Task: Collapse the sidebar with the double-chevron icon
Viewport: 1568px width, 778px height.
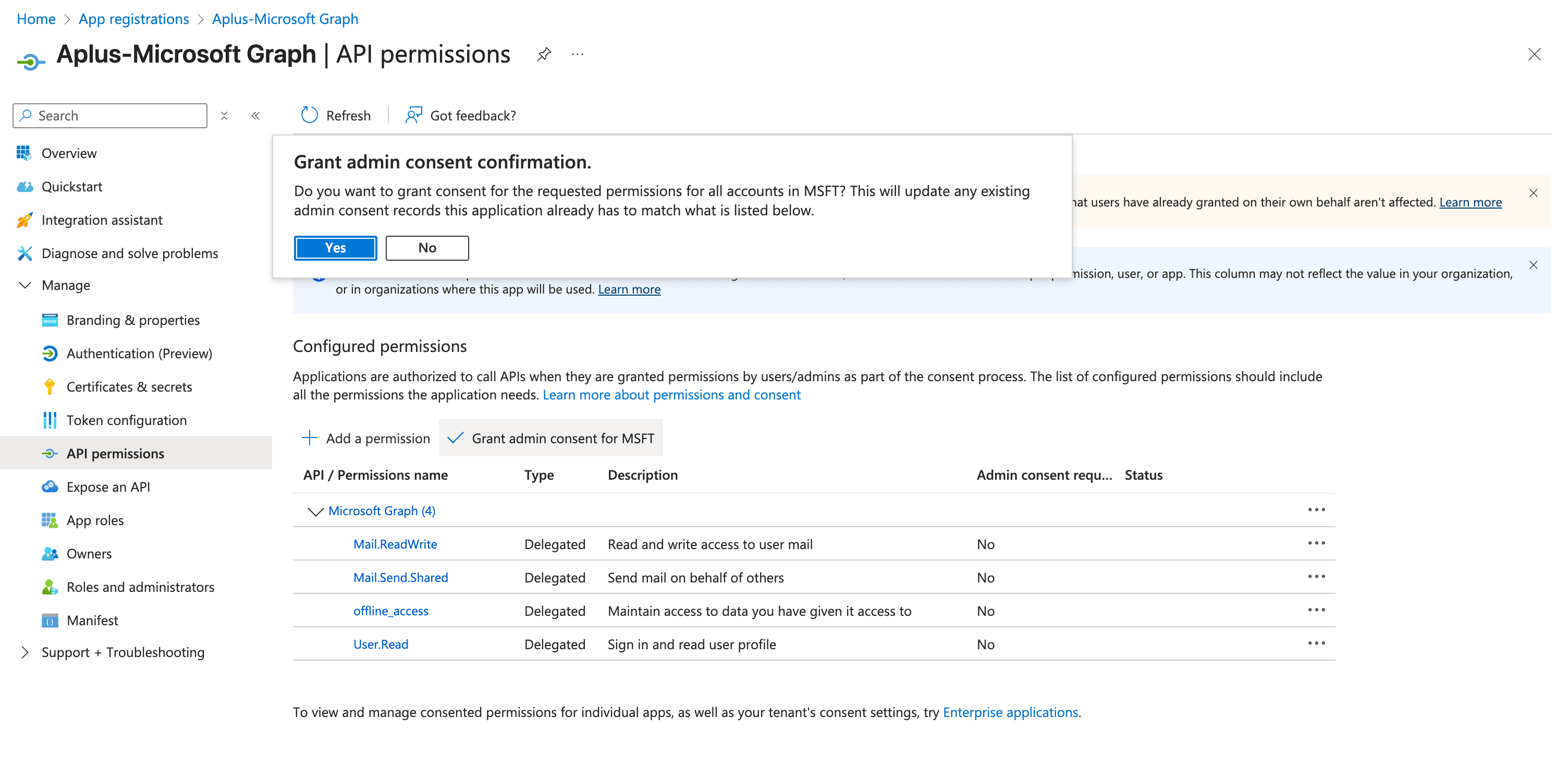Action: 255,116
